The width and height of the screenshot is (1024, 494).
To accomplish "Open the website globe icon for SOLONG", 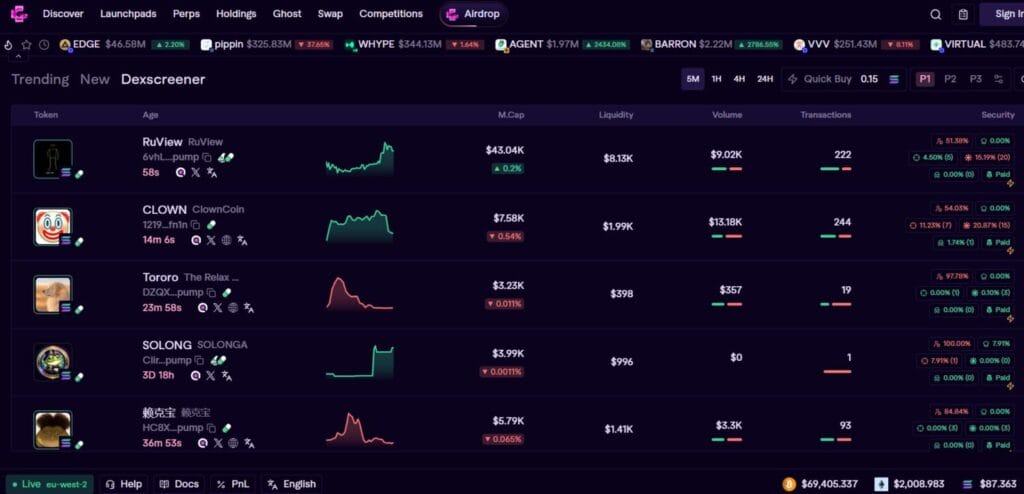I will point(227,375).
